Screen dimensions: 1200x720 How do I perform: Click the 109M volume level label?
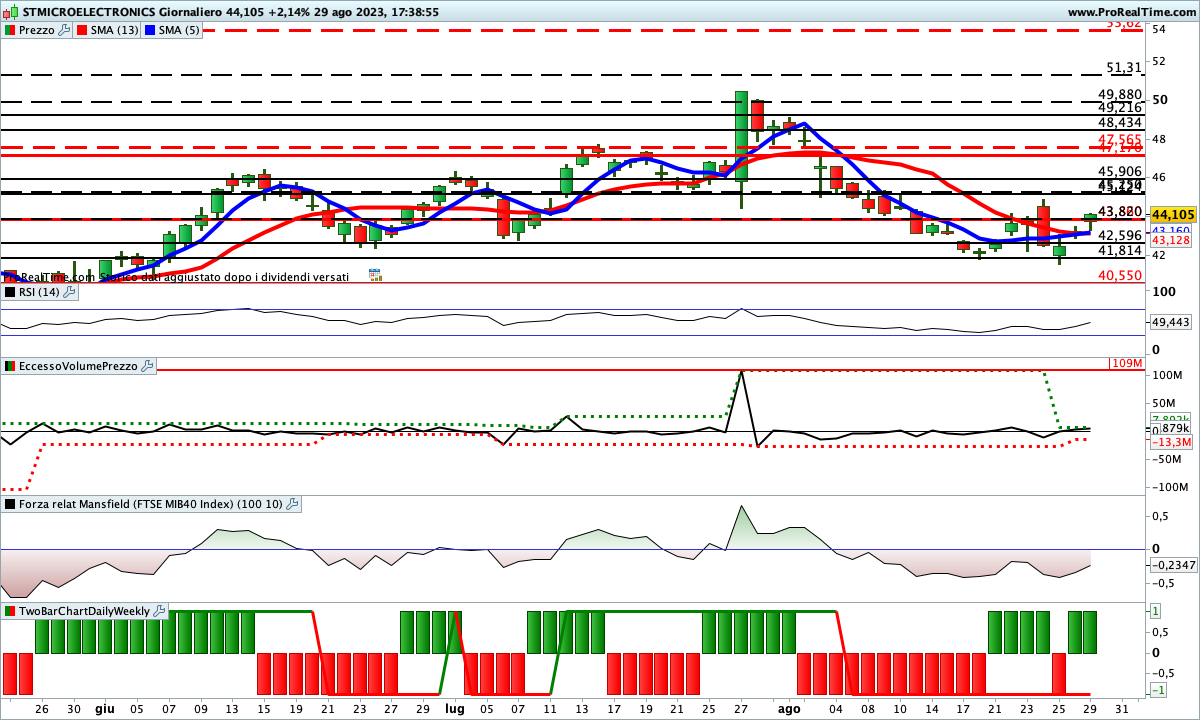click(x=1126, y=363)
